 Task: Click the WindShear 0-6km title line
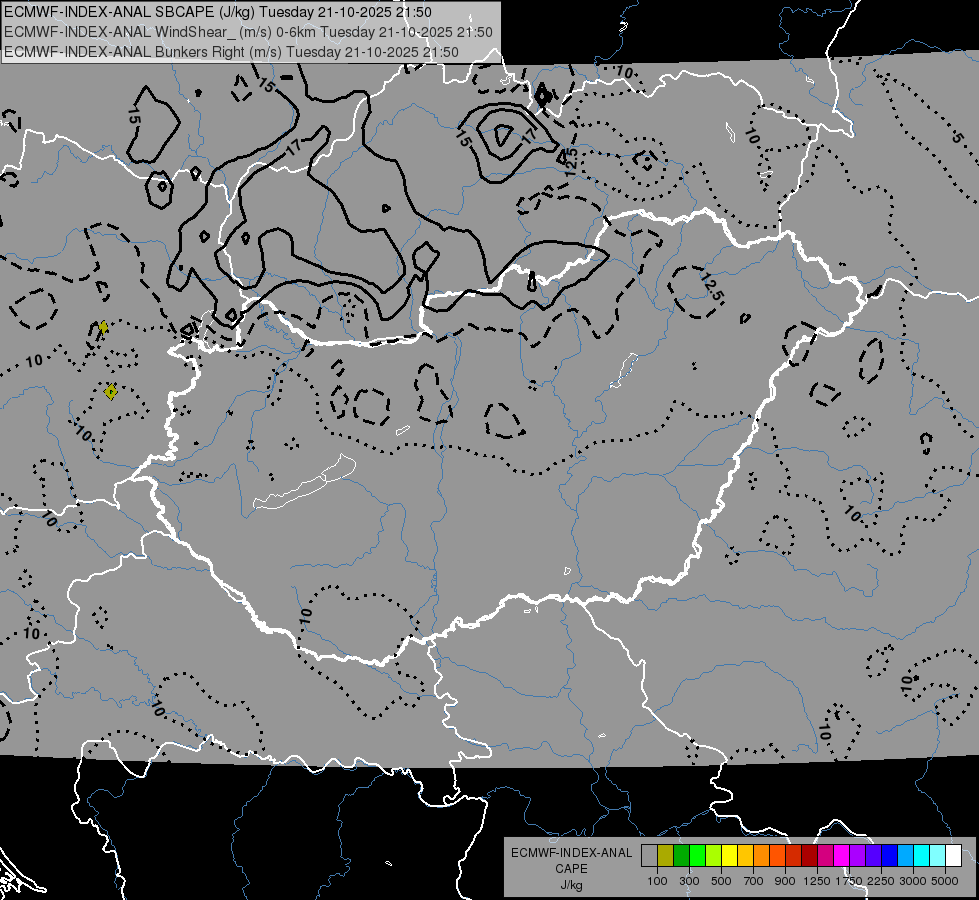[x=248, y=32]
